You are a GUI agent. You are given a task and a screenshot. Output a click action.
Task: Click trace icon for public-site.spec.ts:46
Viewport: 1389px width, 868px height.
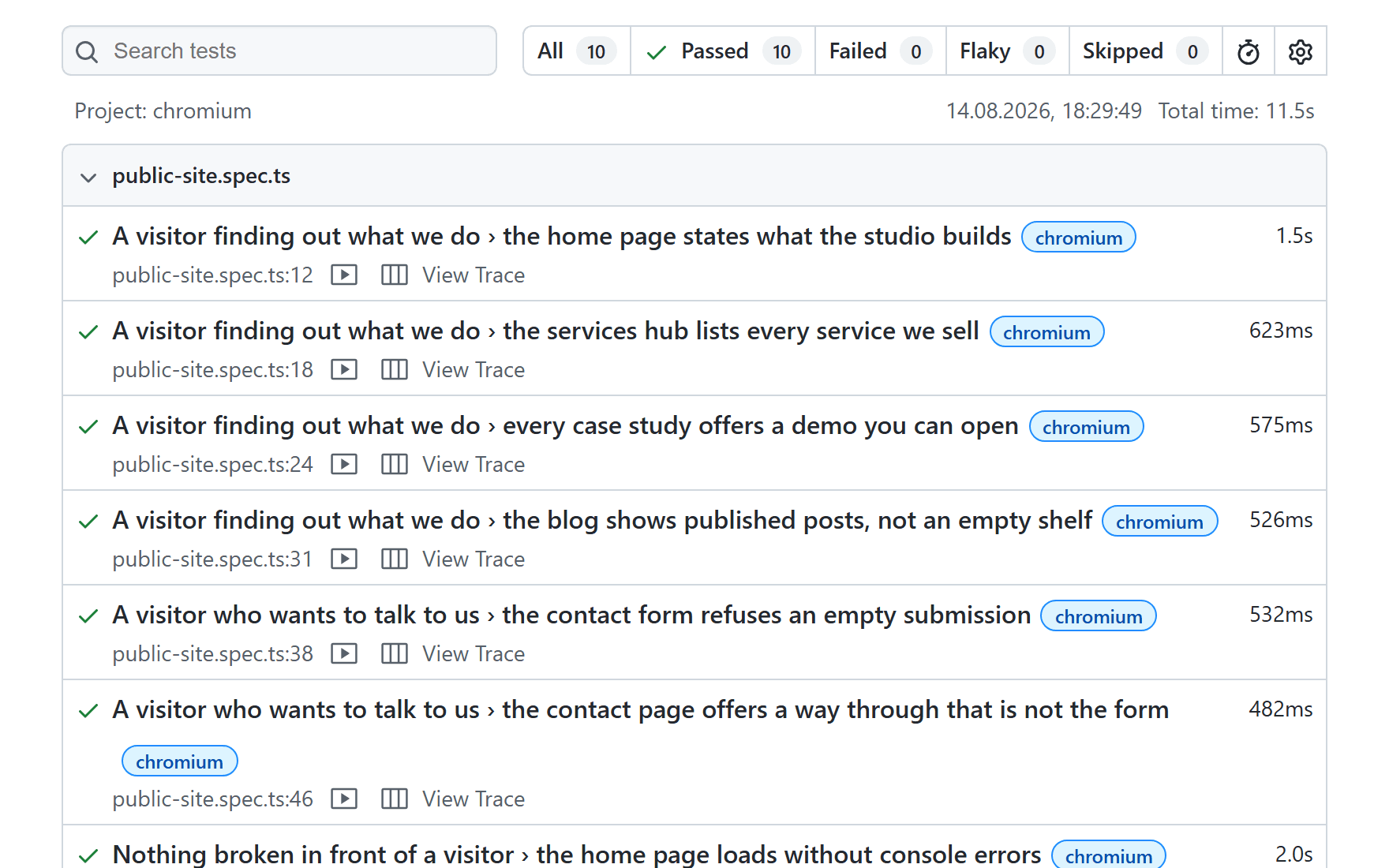[395, 799]
